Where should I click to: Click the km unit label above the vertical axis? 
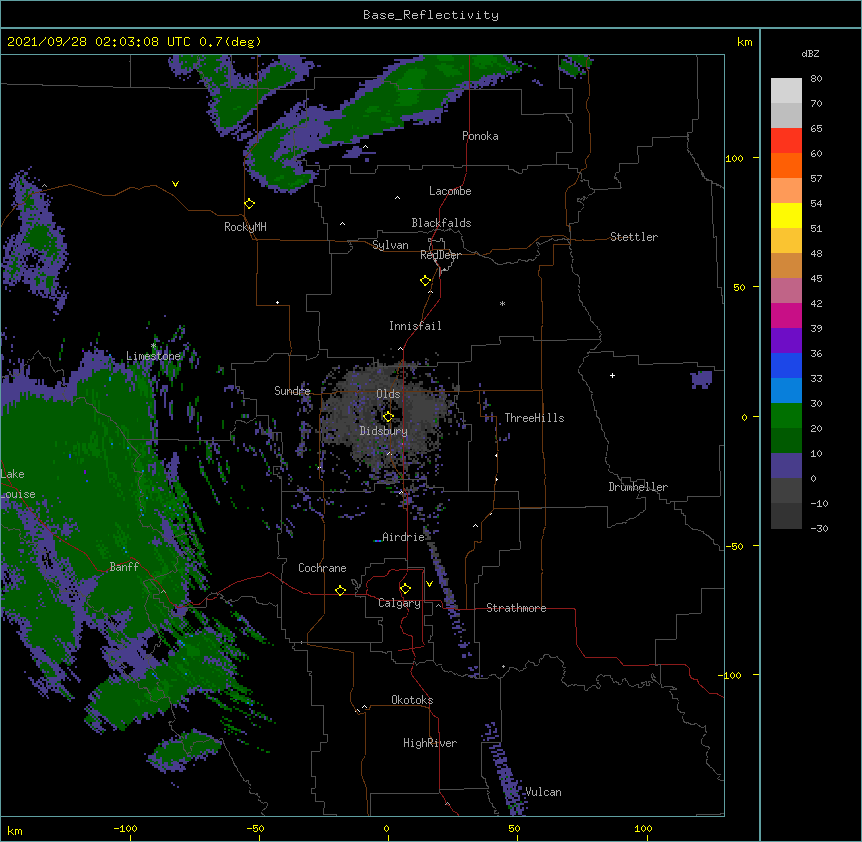[x=744, y=42]
